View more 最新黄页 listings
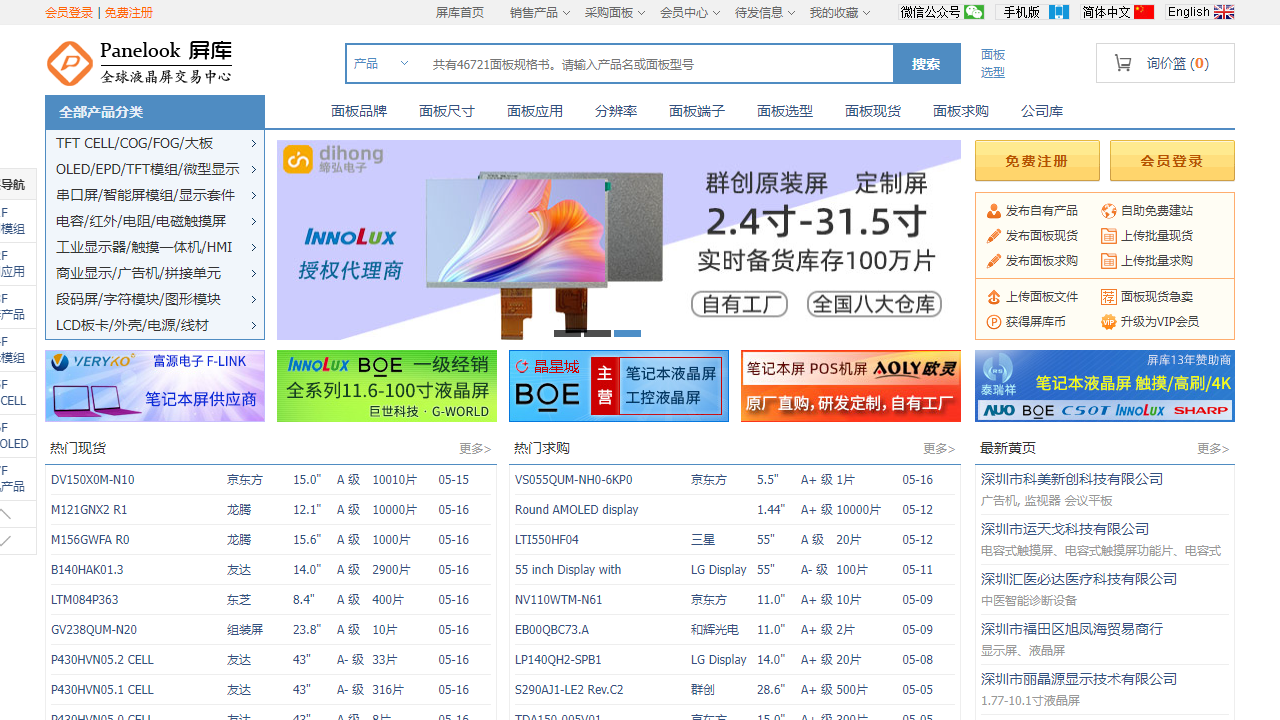Image resolution: width=1280 pixels, height=720 pixels. point(1213,449)
